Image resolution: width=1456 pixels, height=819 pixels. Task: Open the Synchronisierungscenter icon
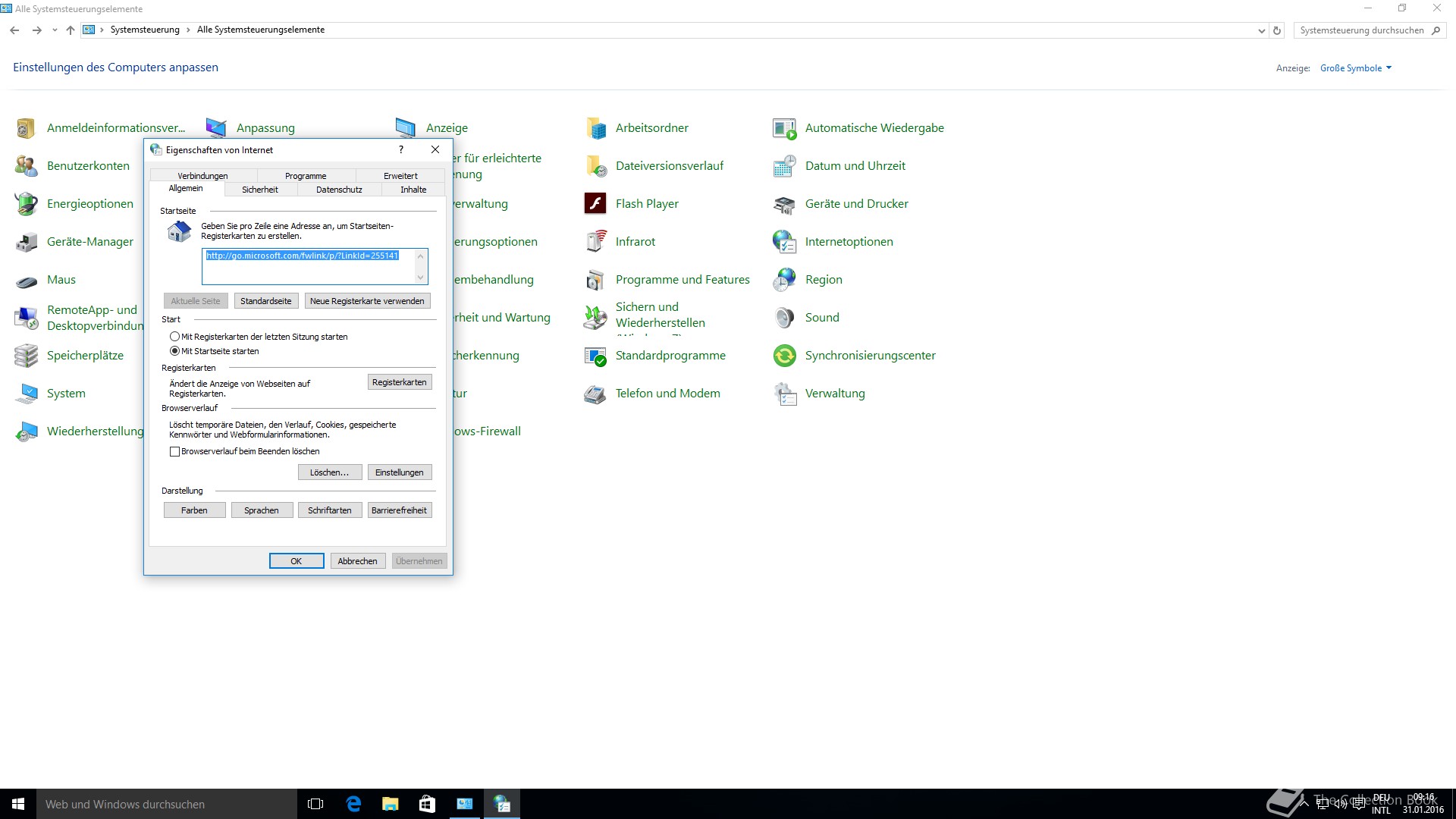coord(785,355)
